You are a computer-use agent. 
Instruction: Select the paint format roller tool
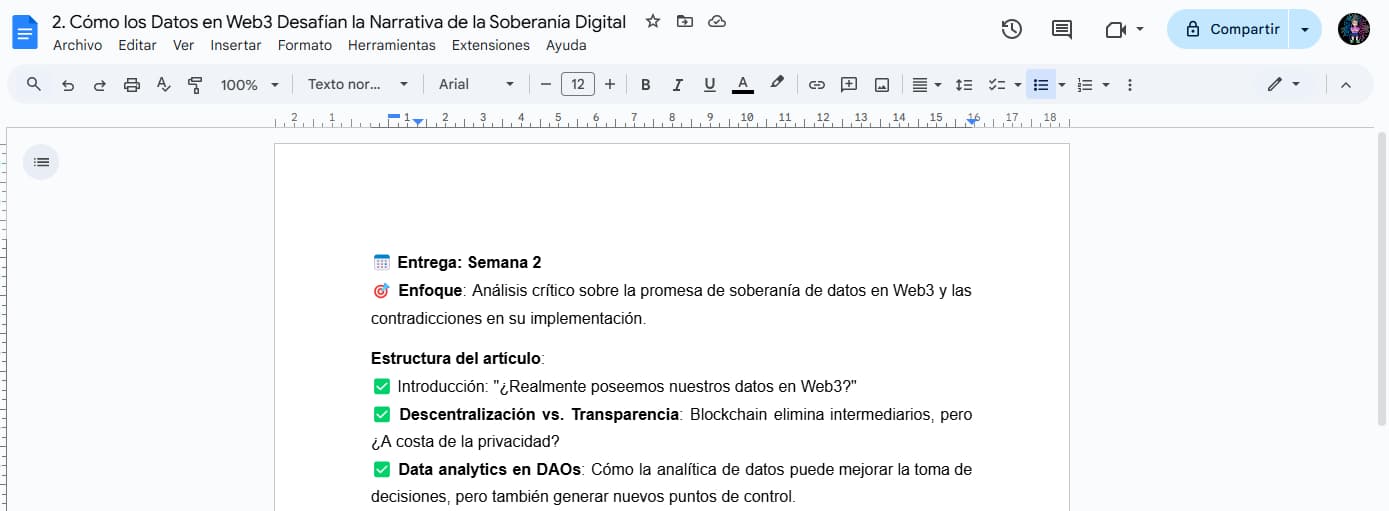[196, 85]
